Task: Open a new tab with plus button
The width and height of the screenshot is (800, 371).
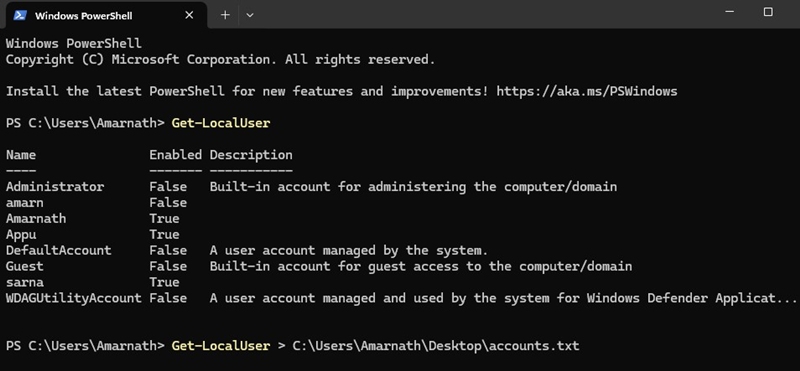Action: click(225, 15)
